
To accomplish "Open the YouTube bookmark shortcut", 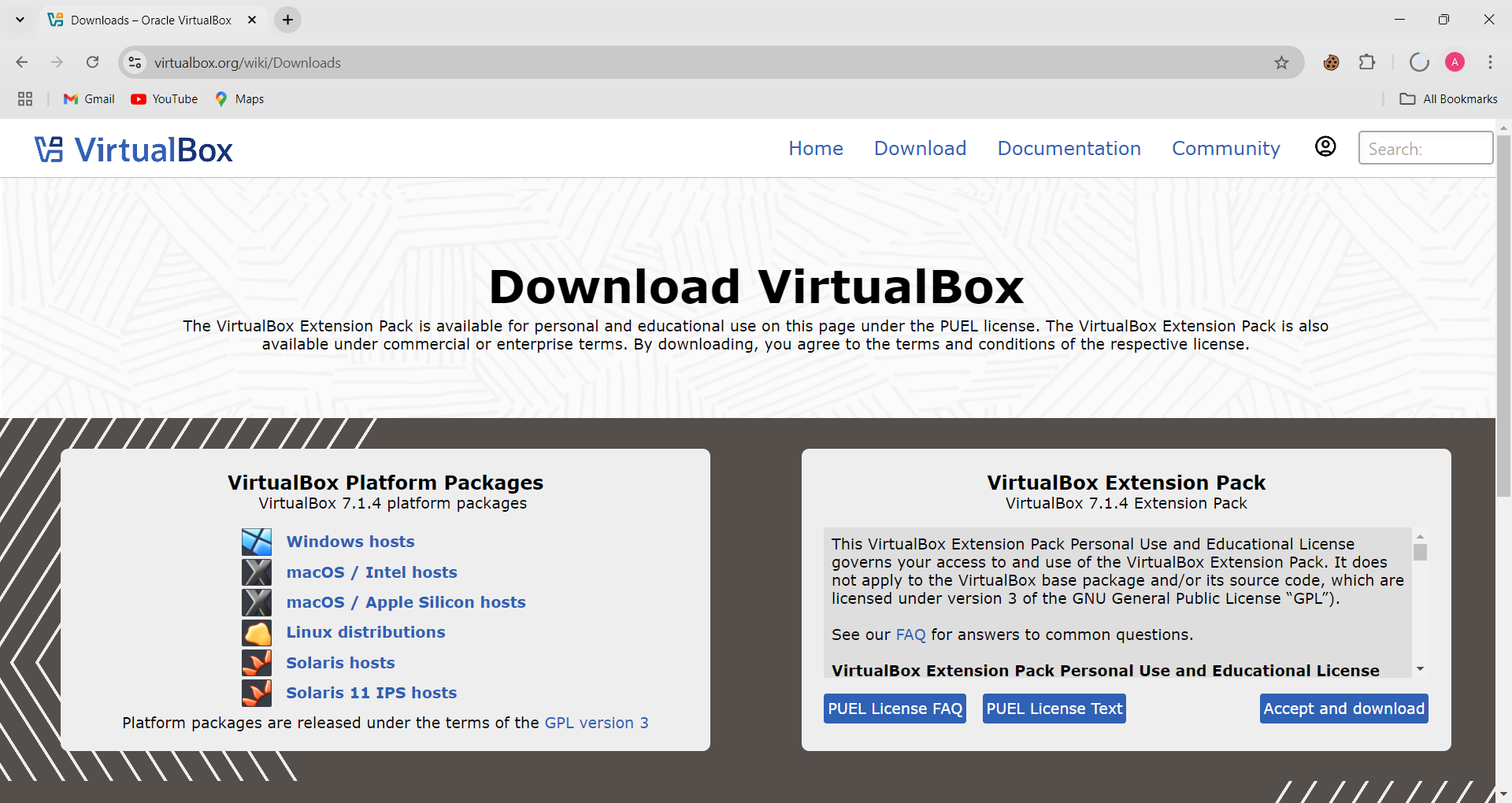I will tap(164, 98).
